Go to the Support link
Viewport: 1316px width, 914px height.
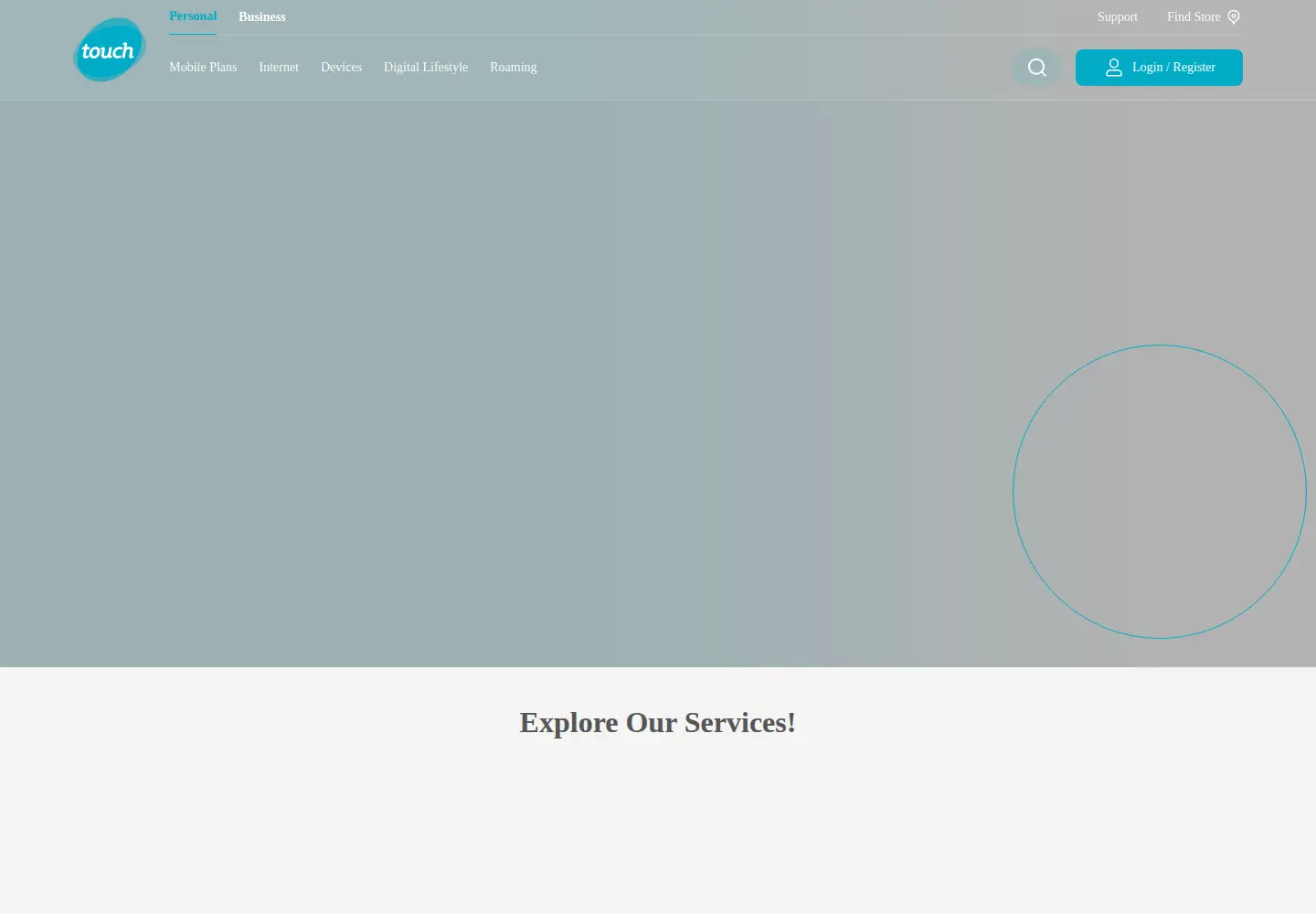[x=1118, y=17]
